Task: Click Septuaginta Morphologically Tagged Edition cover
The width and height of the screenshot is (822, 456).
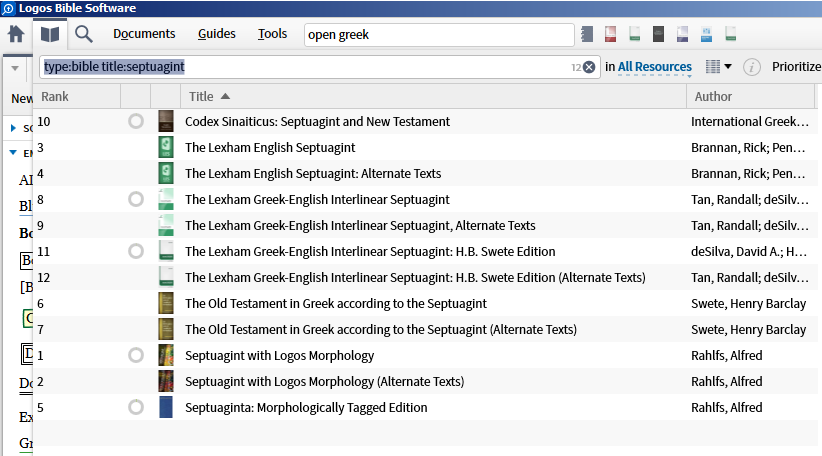Action: 166,407
